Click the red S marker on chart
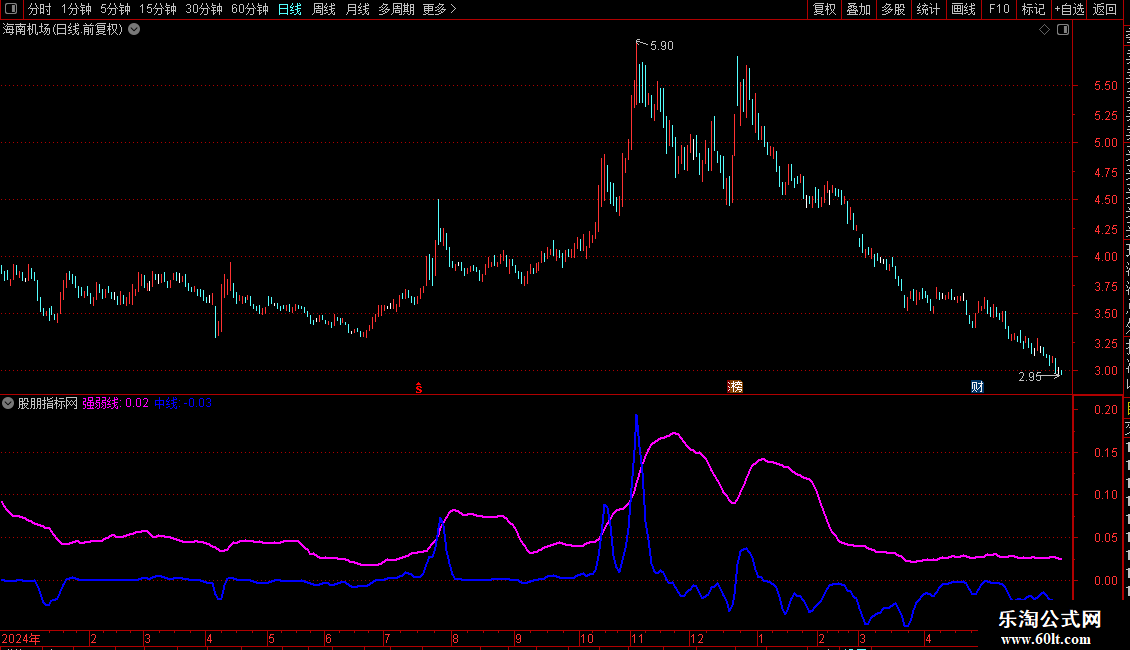1130x650 pixels. point(419,388)
